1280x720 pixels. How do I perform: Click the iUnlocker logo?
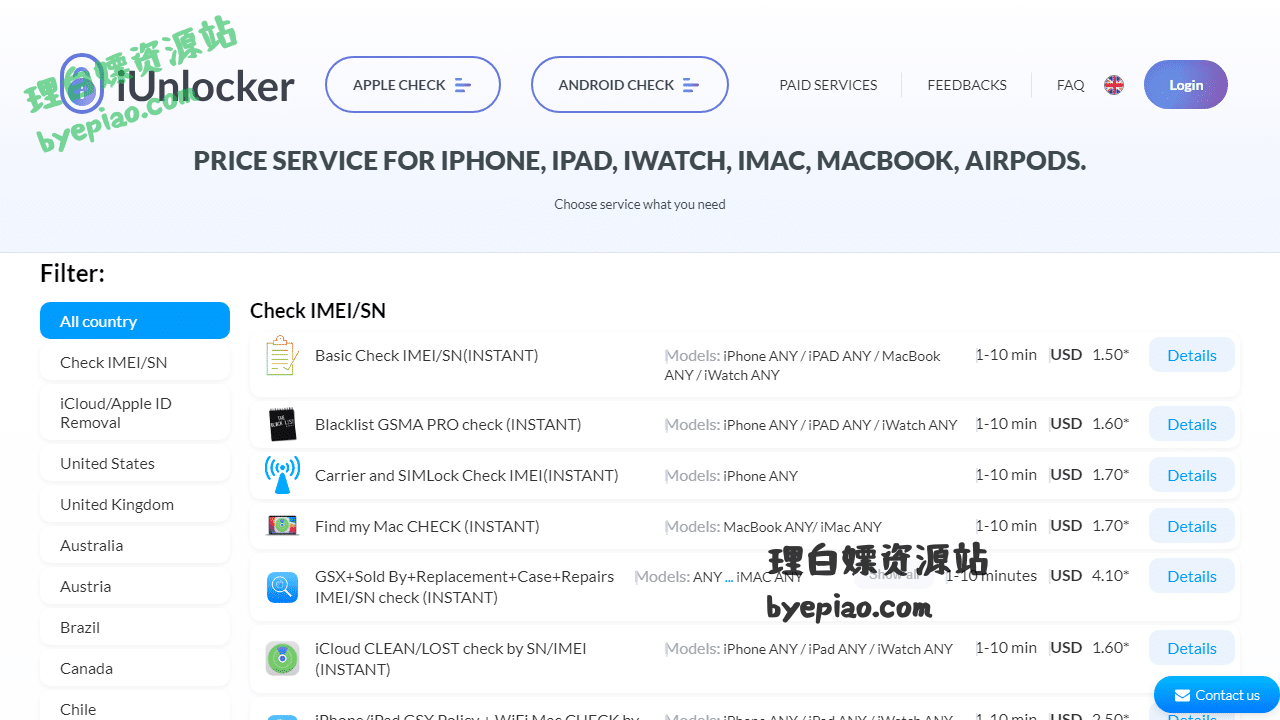[177, 85]
